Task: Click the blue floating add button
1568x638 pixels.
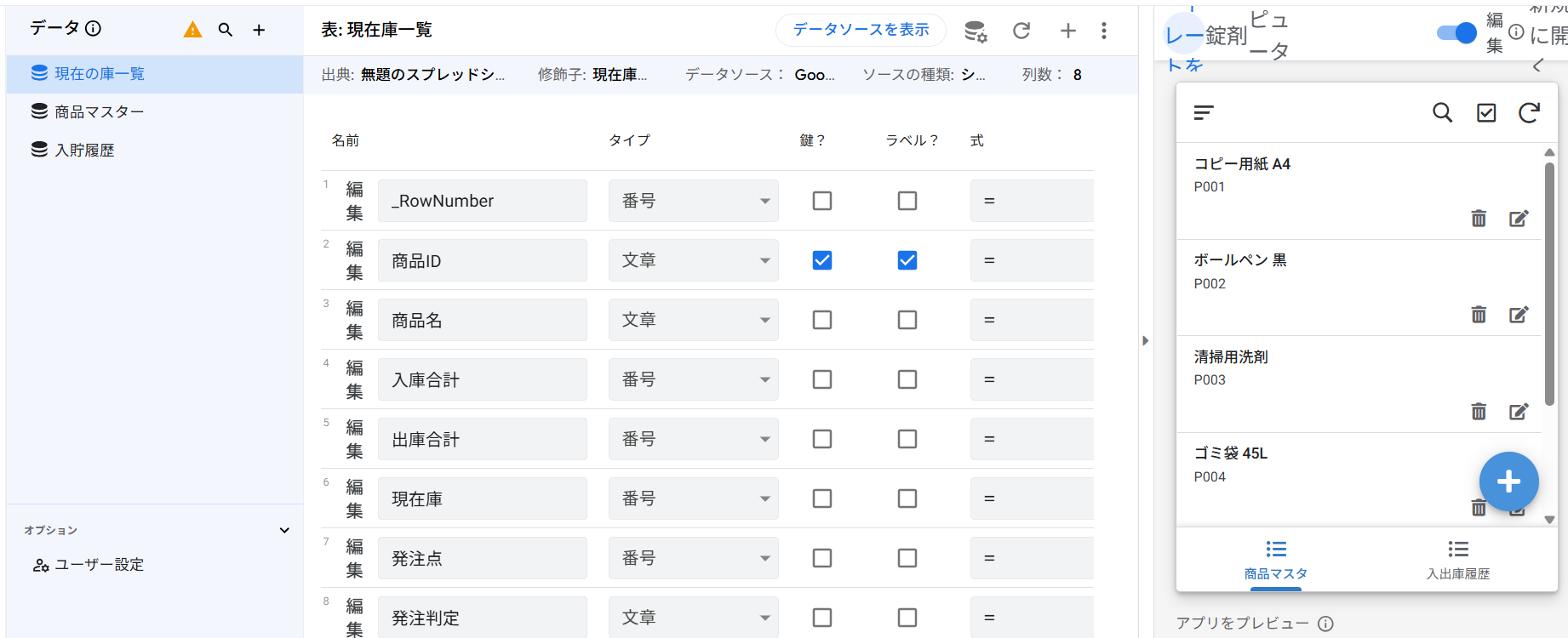Action: [x=1509, y=481]
